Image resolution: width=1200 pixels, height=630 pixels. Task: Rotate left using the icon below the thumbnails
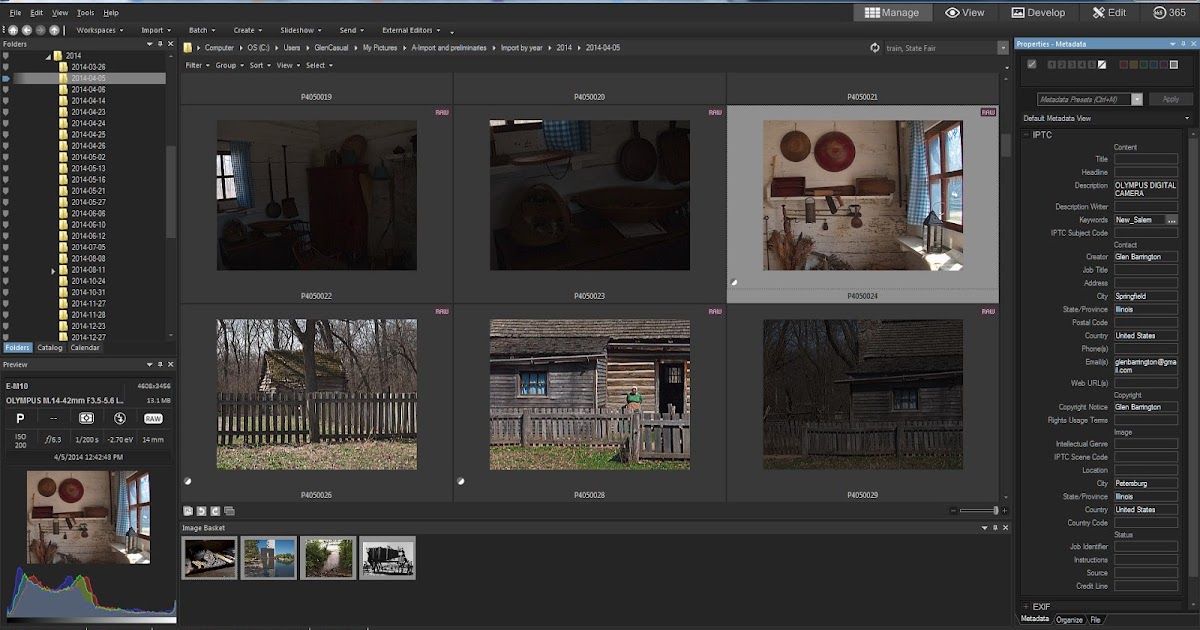click(x=201, y=511)
